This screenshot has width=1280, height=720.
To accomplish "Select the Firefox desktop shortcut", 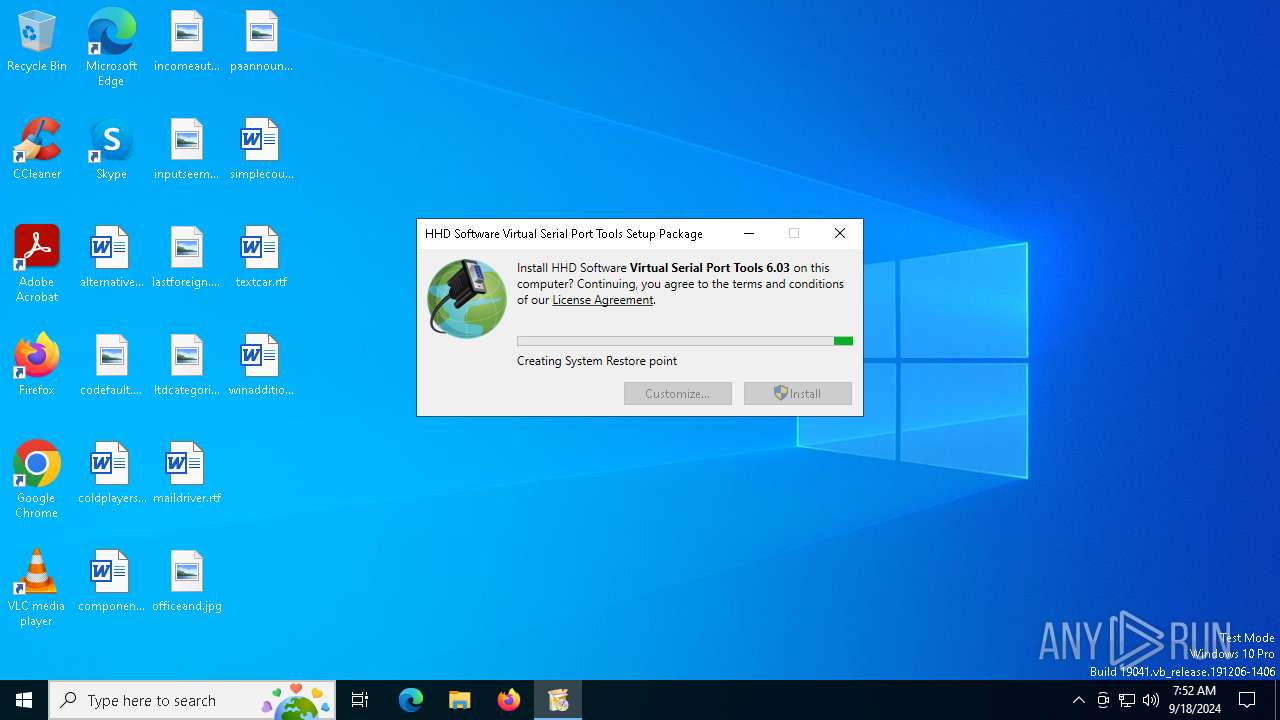I will click(x=37, y=366).
